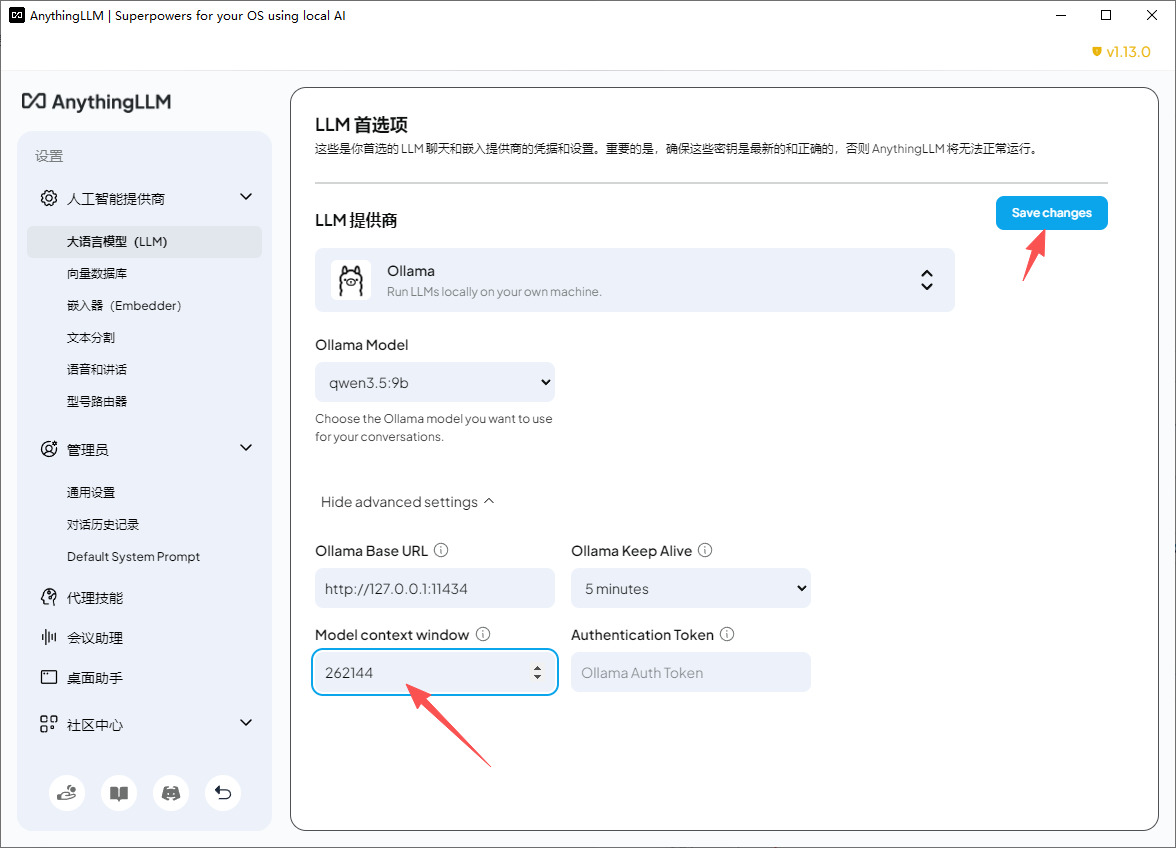The image size is (1176, 848).
Task: Click the 会议助理 waveform icon
Action: point(49,637)
